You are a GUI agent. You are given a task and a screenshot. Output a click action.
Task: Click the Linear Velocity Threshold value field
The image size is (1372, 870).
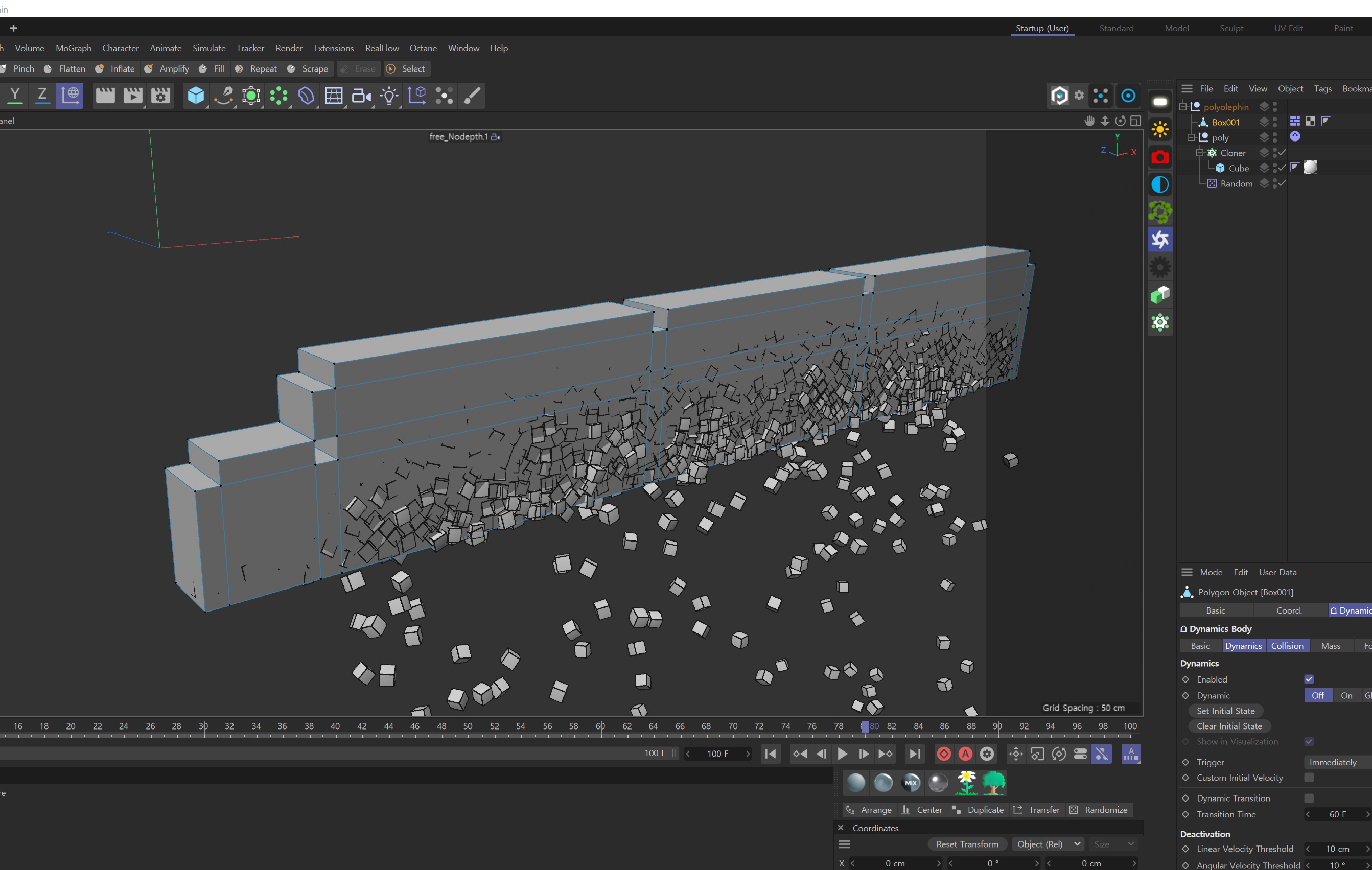(x=1337, y=849)
